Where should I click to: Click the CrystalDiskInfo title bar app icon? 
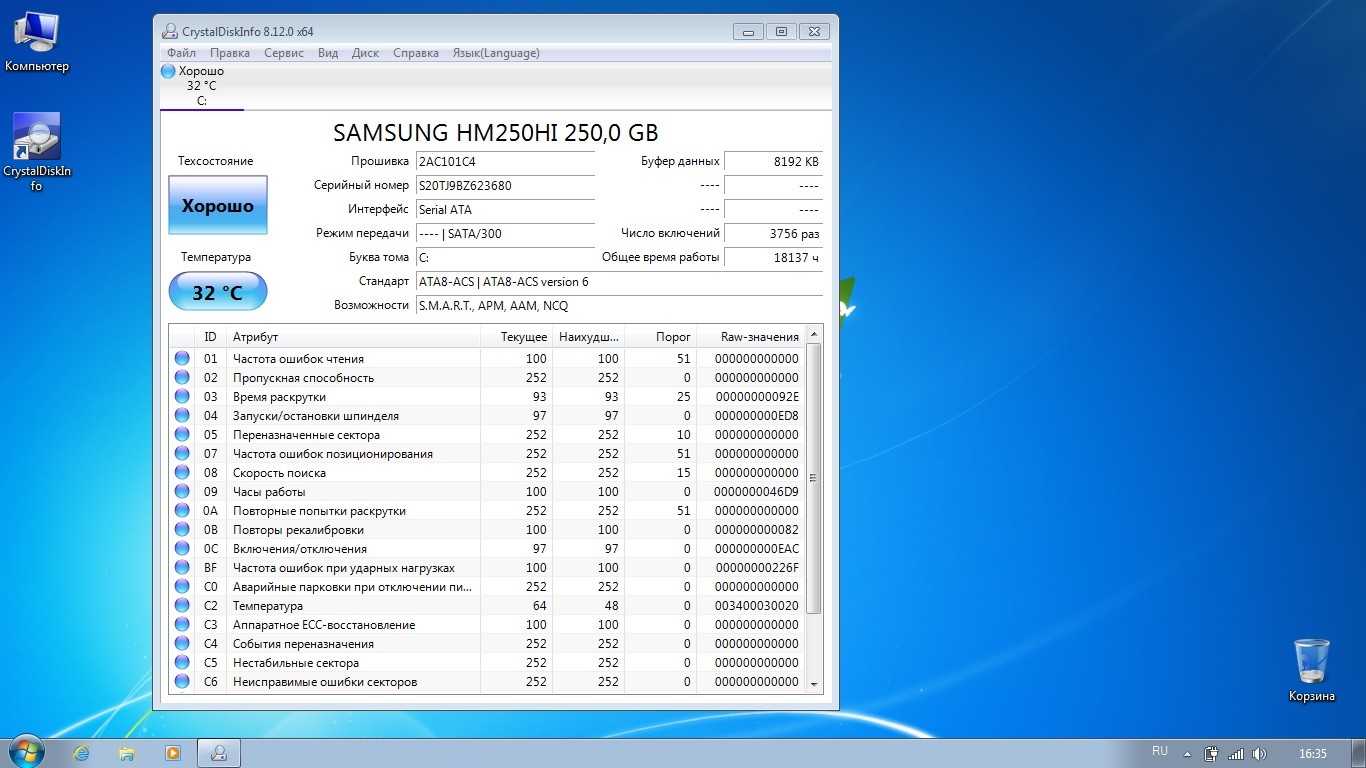coord(169,31)
